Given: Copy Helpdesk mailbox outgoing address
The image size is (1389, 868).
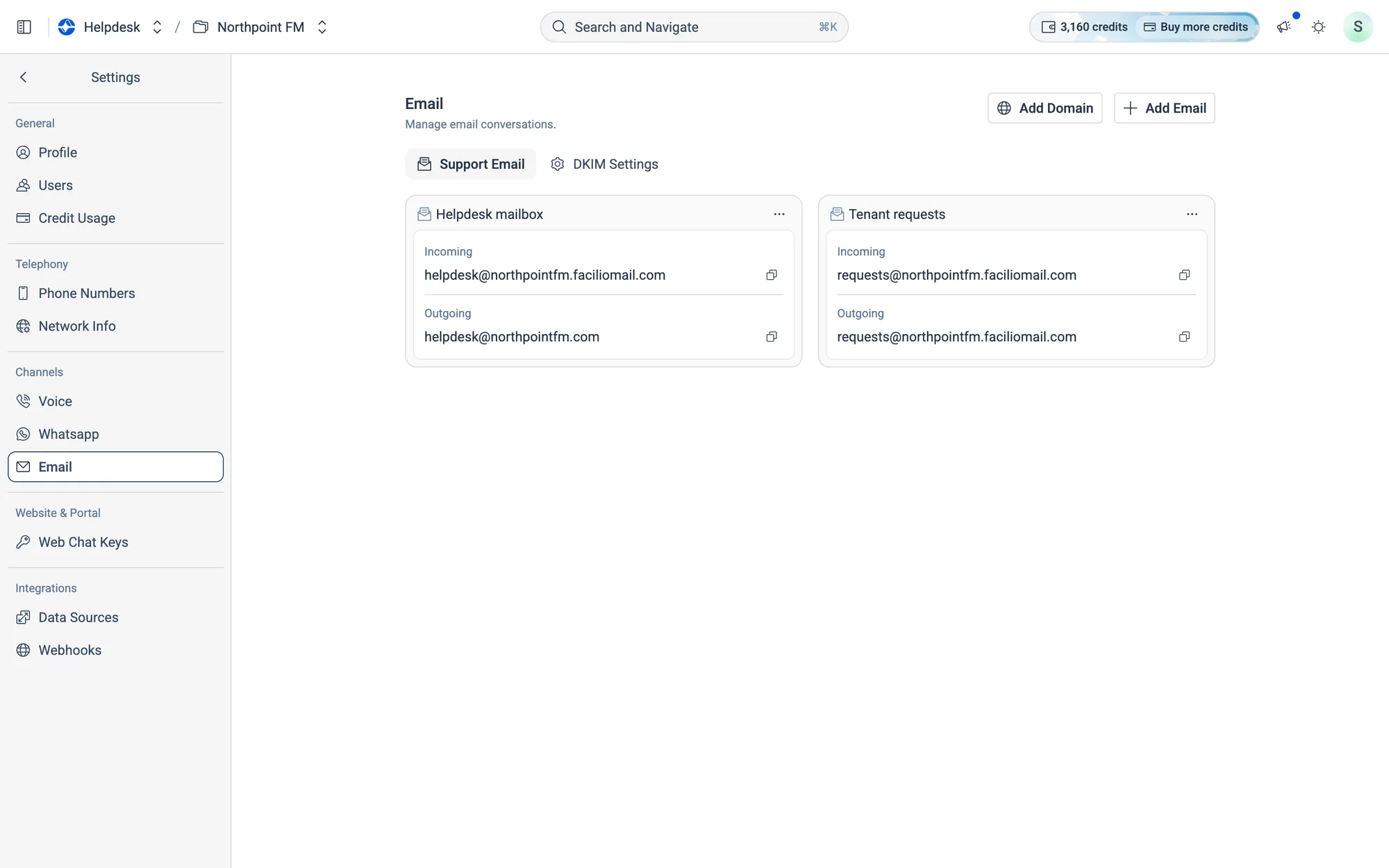Looking at the screenshot, I should [x=771, y=337].
